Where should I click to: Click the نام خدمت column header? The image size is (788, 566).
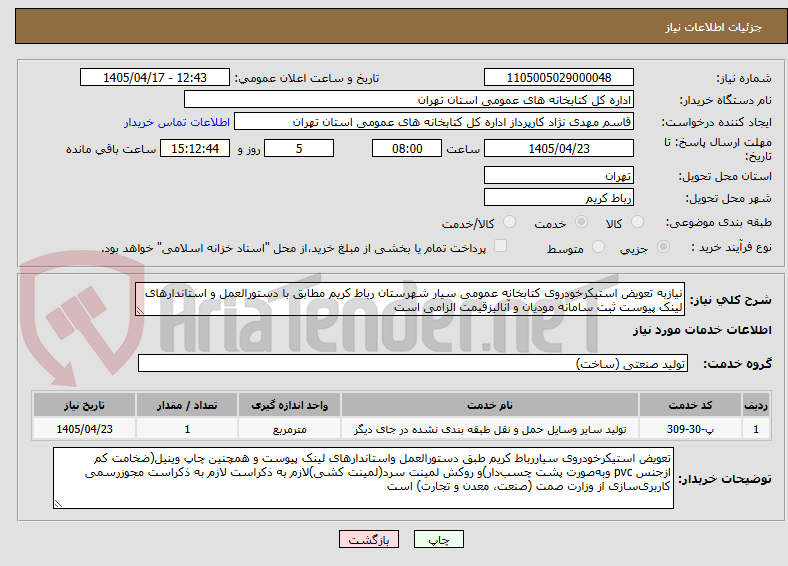click(x=490, y=405)
